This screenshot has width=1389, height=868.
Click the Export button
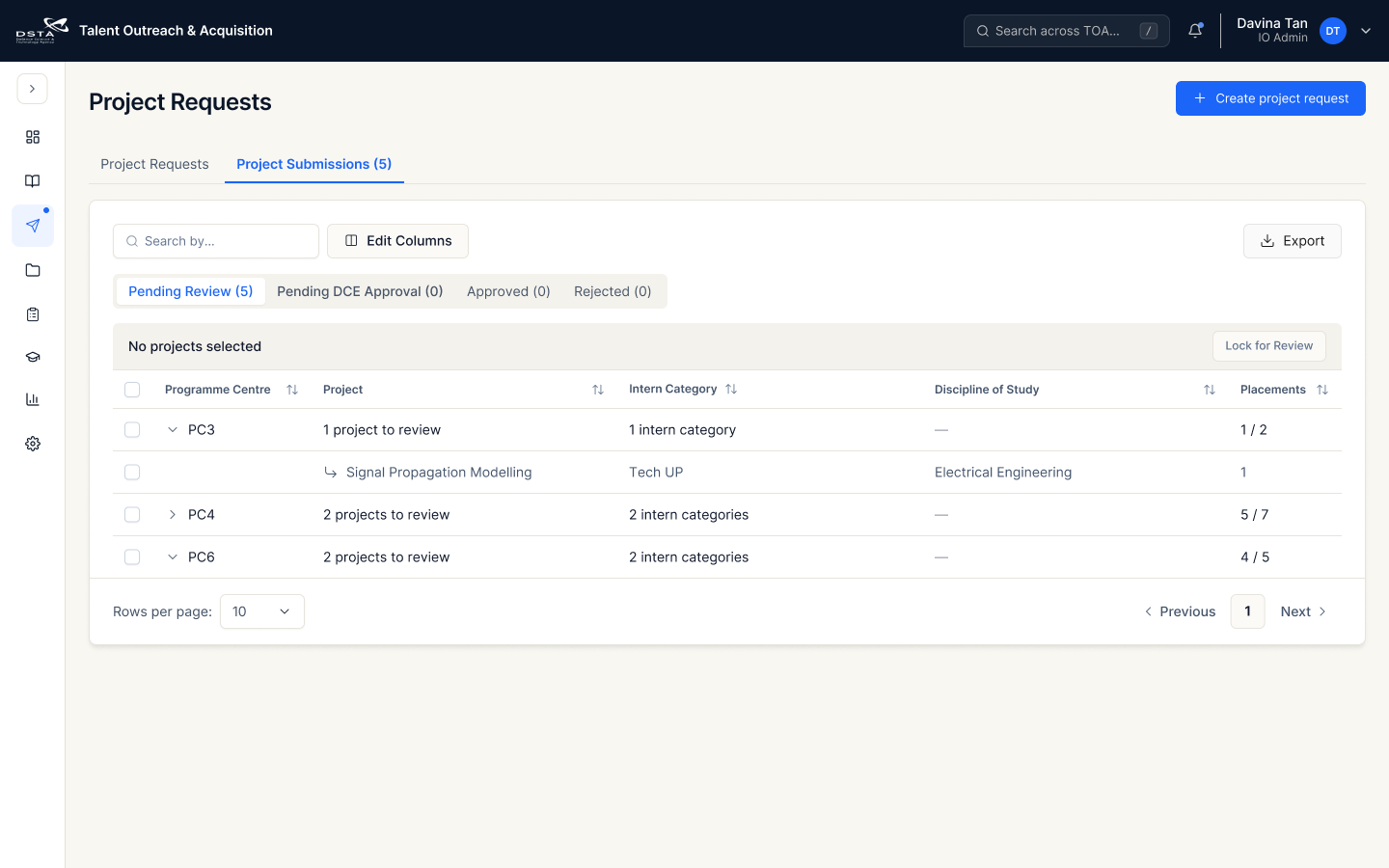pos(1293,241)
